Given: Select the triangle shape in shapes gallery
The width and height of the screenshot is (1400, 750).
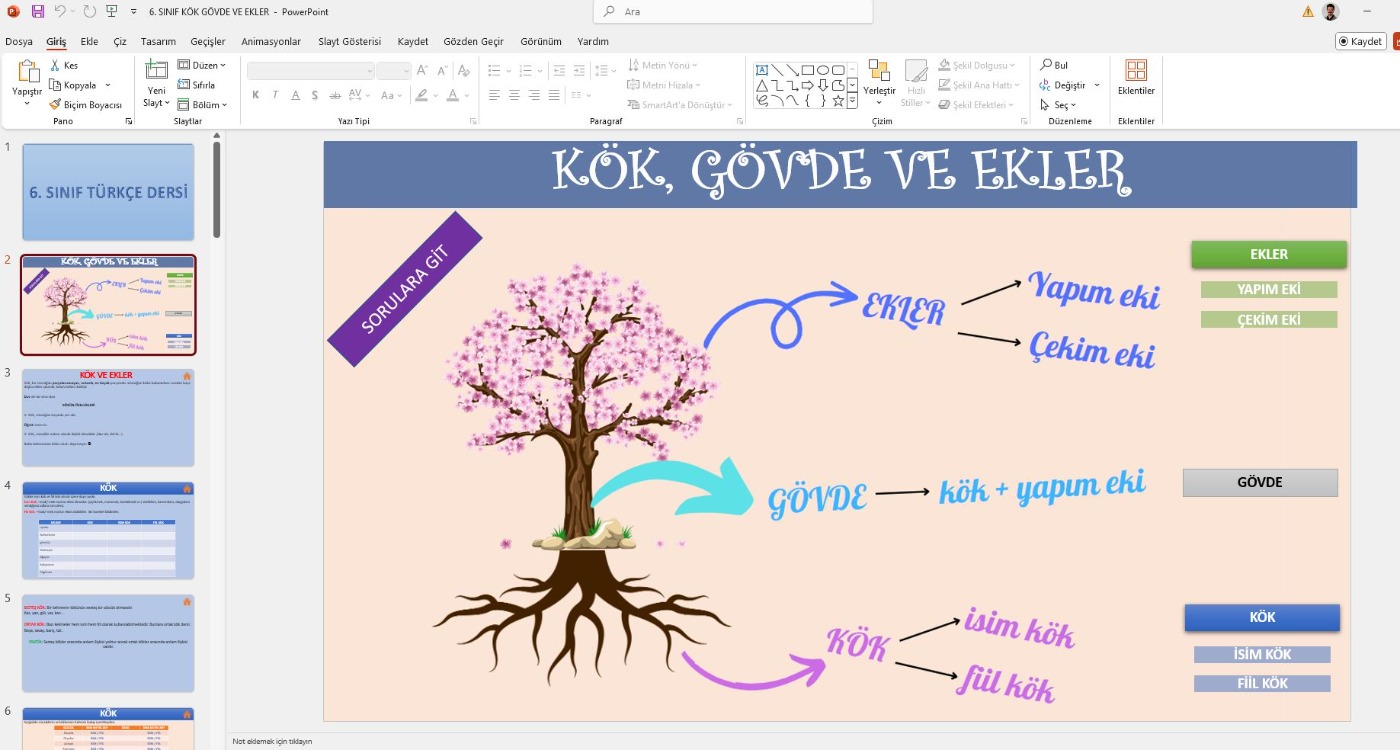Looking at the screenshot, I should pyautogui.click(x=762, y=85).
